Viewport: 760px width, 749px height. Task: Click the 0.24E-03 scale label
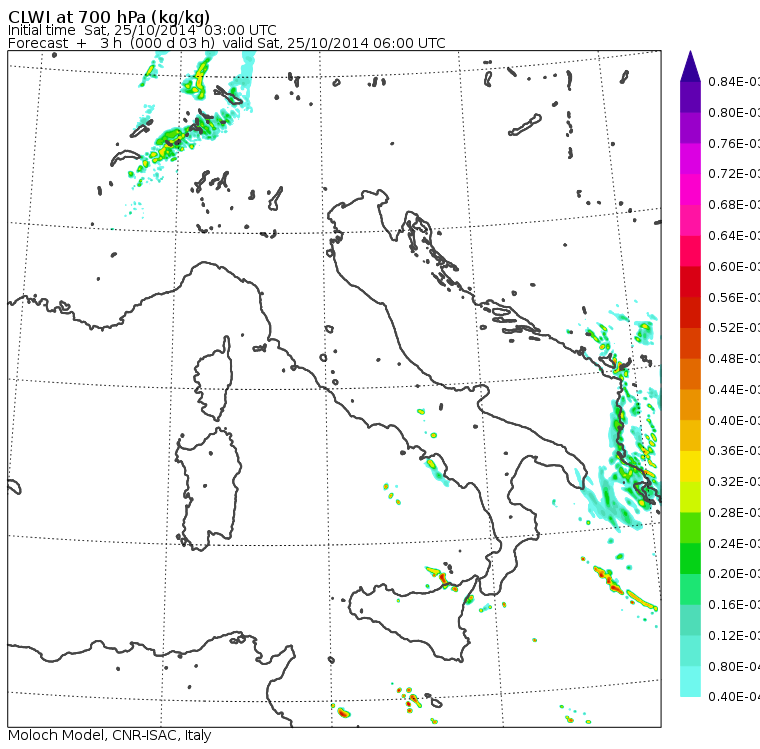734,543
